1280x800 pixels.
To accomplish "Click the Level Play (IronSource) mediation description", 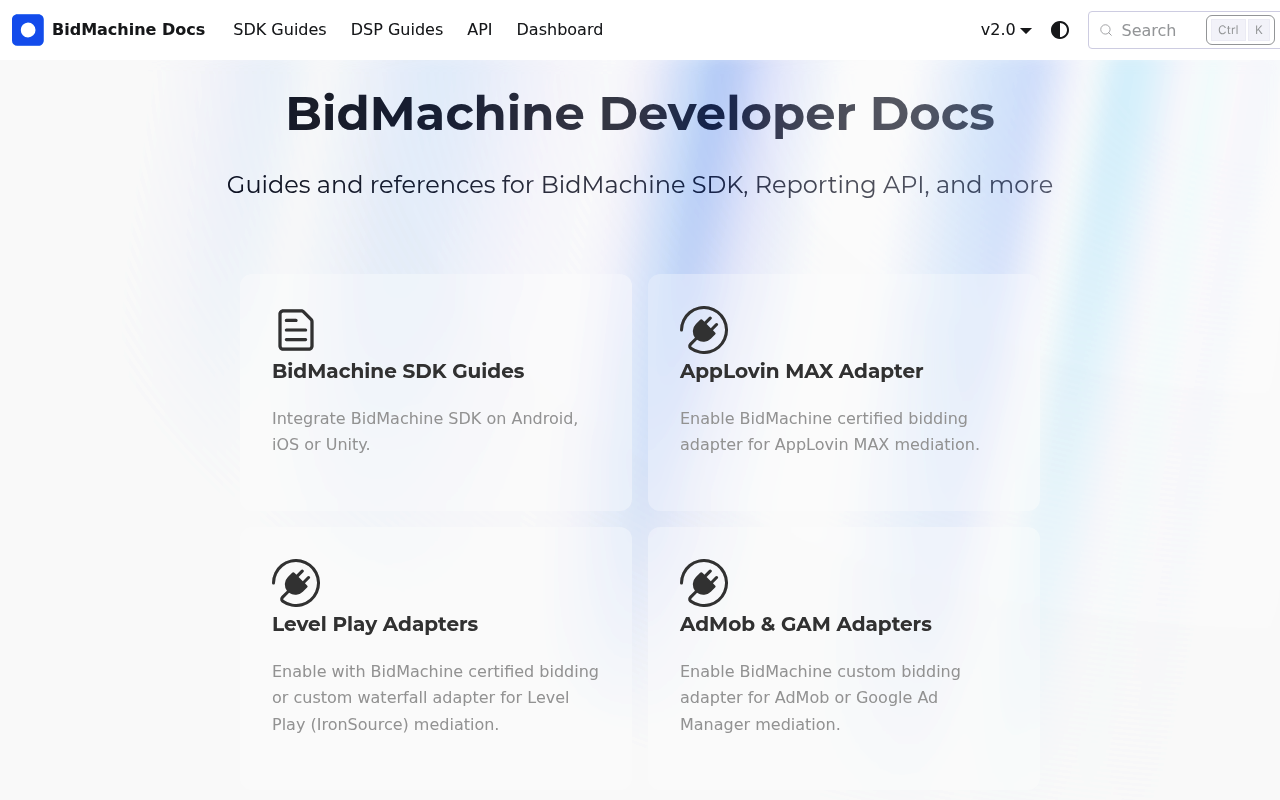I will click(x=436, y=698).
